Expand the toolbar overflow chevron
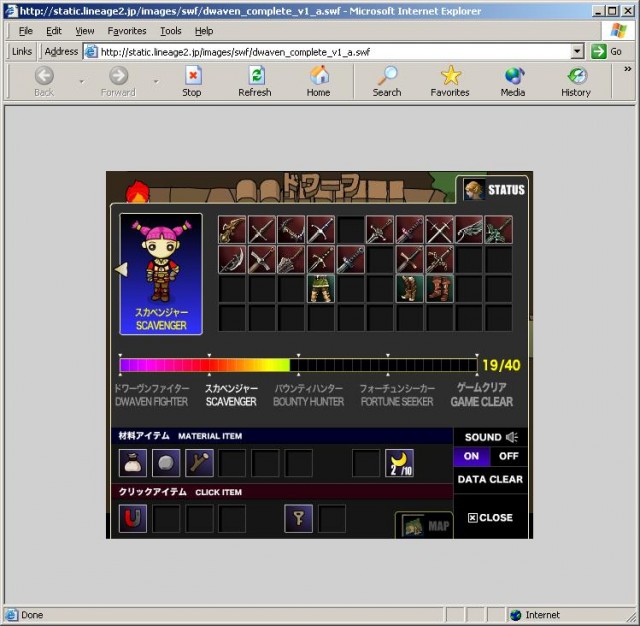This screenshot has width=640, height=626. [628, 69]
